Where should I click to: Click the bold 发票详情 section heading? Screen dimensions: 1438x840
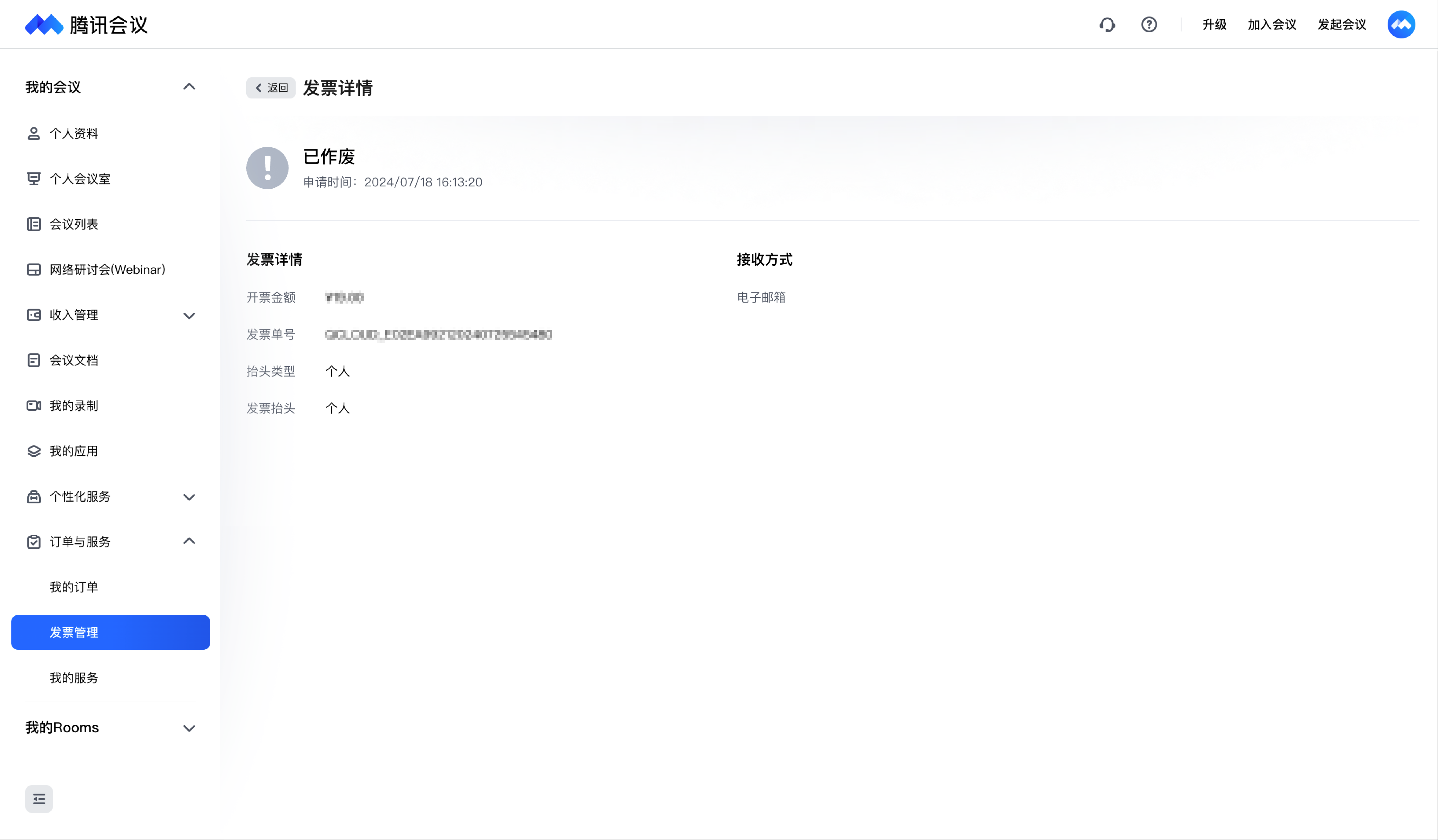pos(274,260)
